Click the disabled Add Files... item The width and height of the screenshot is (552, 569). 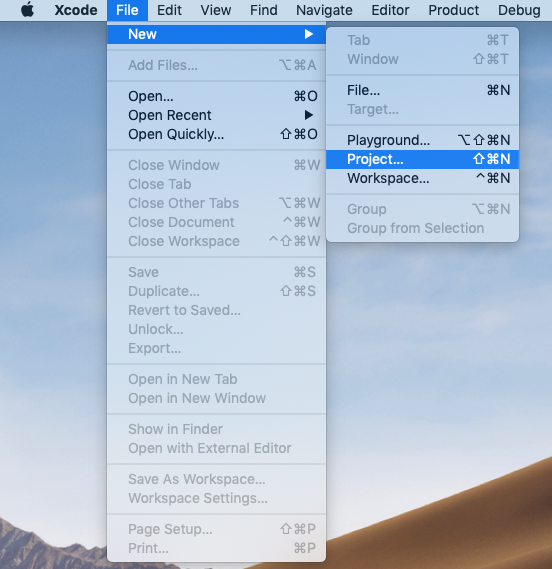(216, 65)
